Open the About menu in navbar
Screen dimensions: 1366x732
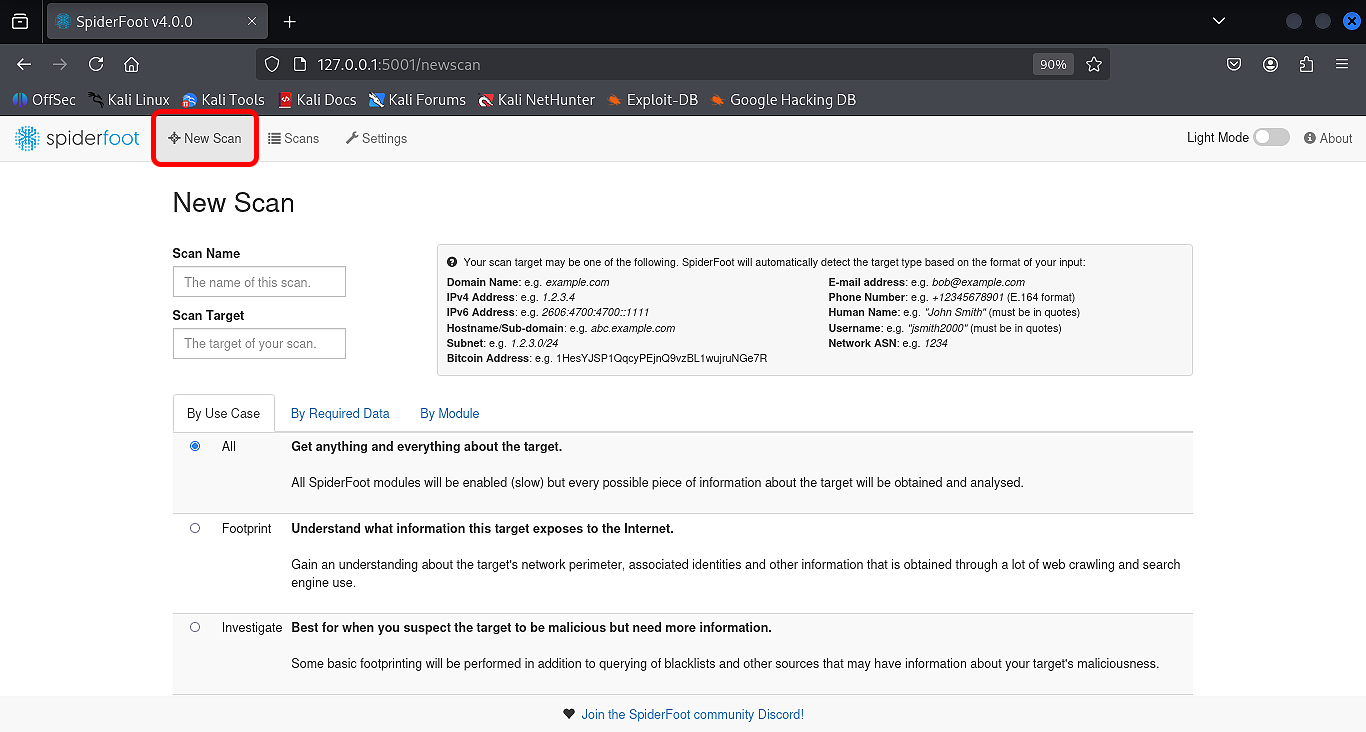pos(1328,138)
